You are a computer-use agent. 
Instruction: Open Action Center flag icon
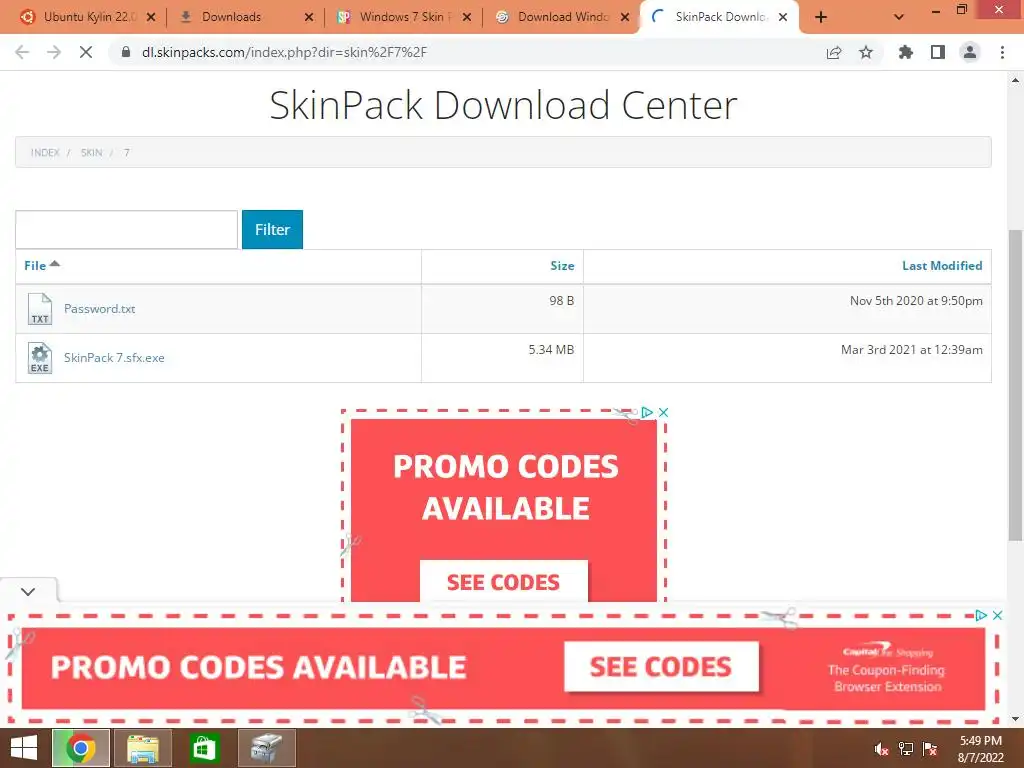(930, 749)
